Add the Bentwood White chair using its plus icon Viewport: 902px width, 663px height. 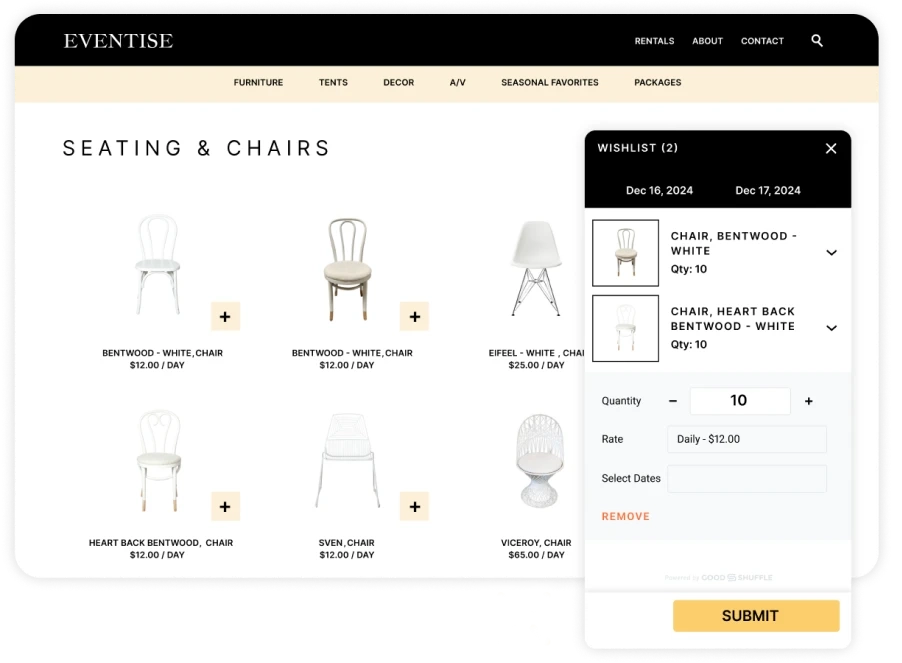pyautogui.click(x=225, y=315)
